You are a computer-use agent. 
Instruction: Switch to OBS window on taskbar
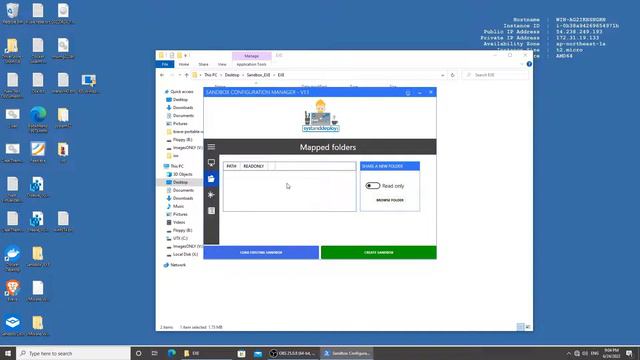pos(293,353)
